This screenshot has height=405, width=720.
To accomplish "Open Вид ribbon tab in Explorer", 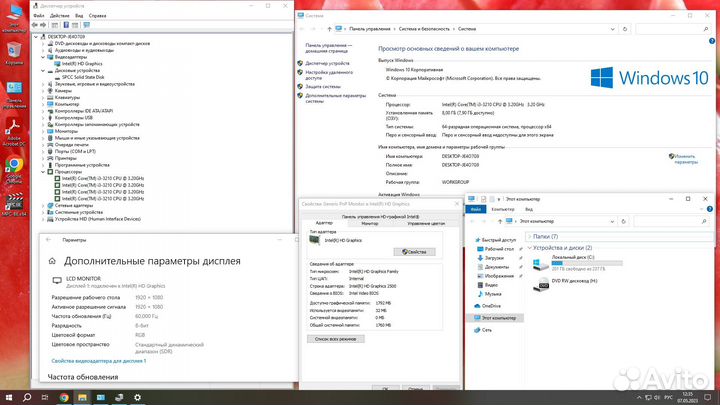I will (529, 209).
